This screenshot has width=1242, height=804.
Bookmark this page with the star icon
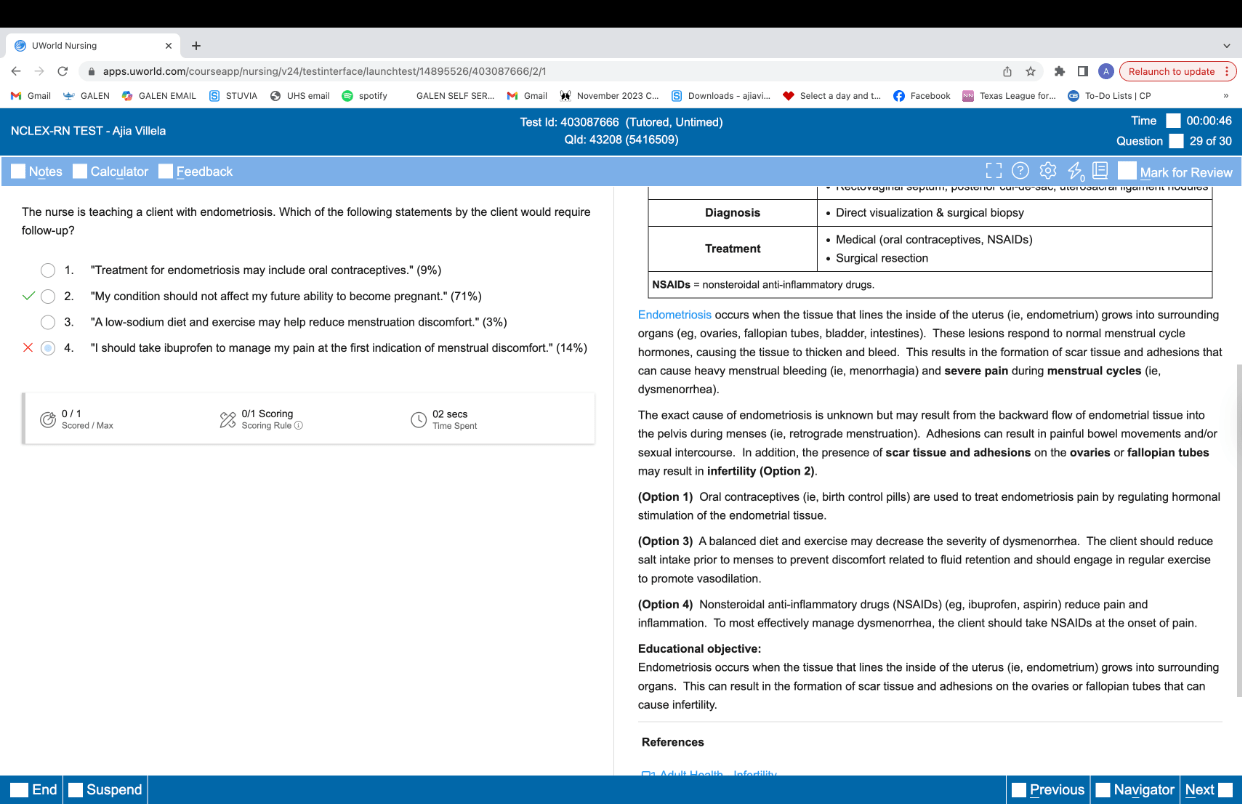tap(1031, 71)
